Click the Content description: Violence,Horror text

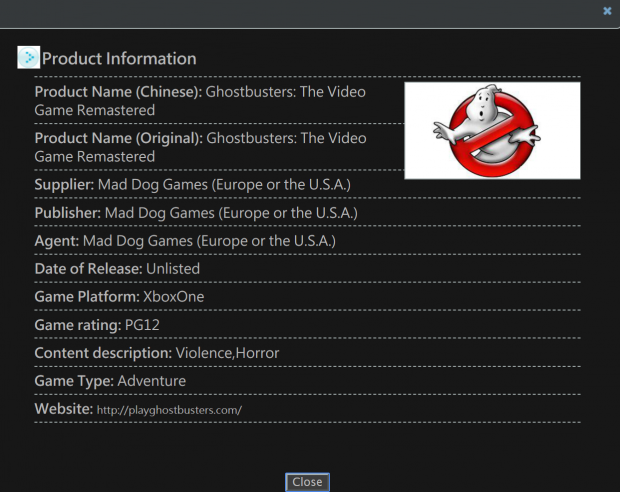pos(157,353)
